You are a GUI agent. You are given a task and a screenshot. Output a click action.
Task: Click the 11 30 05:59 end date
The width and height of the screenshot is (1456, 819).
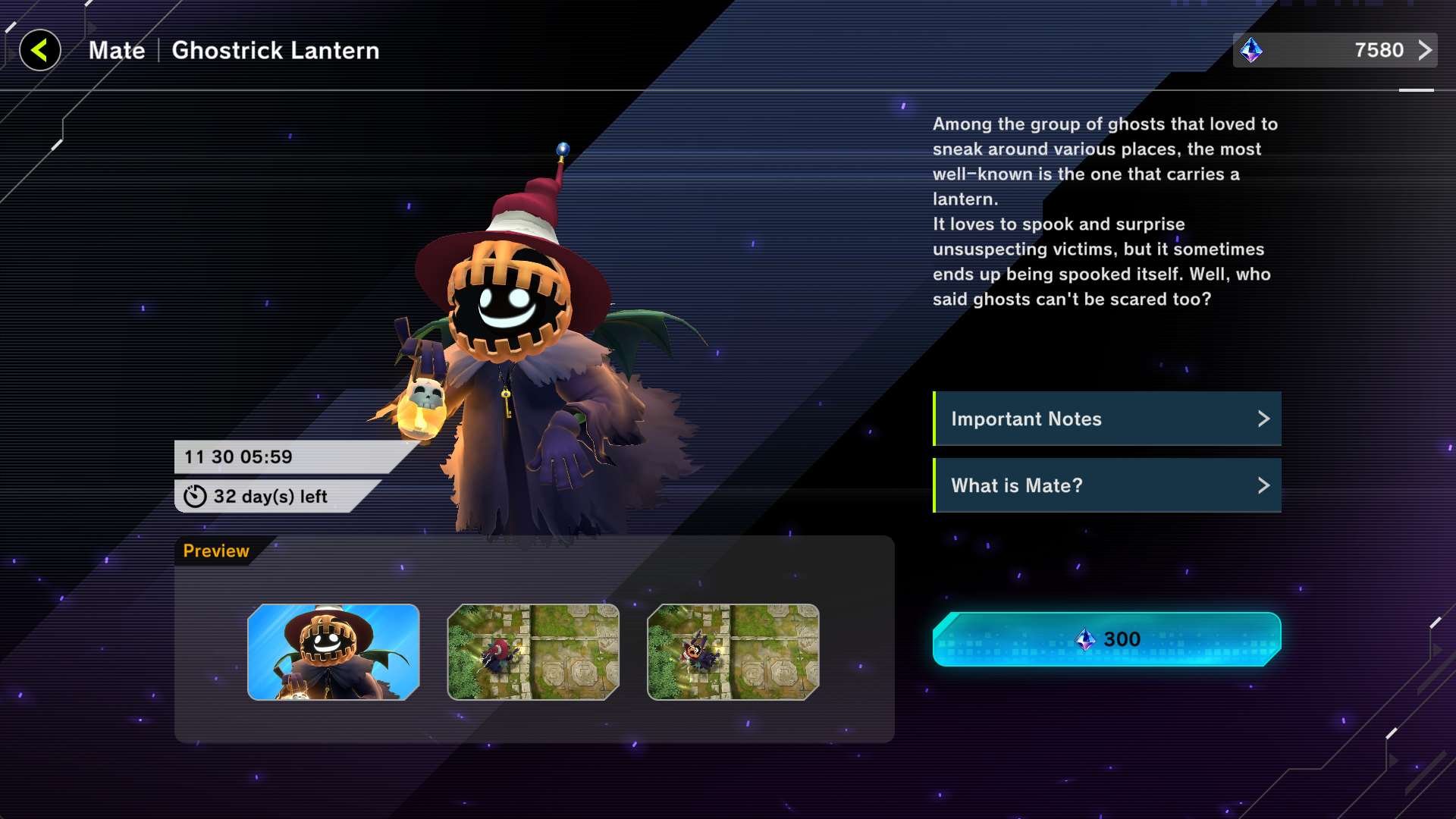[x=238, y=457]
